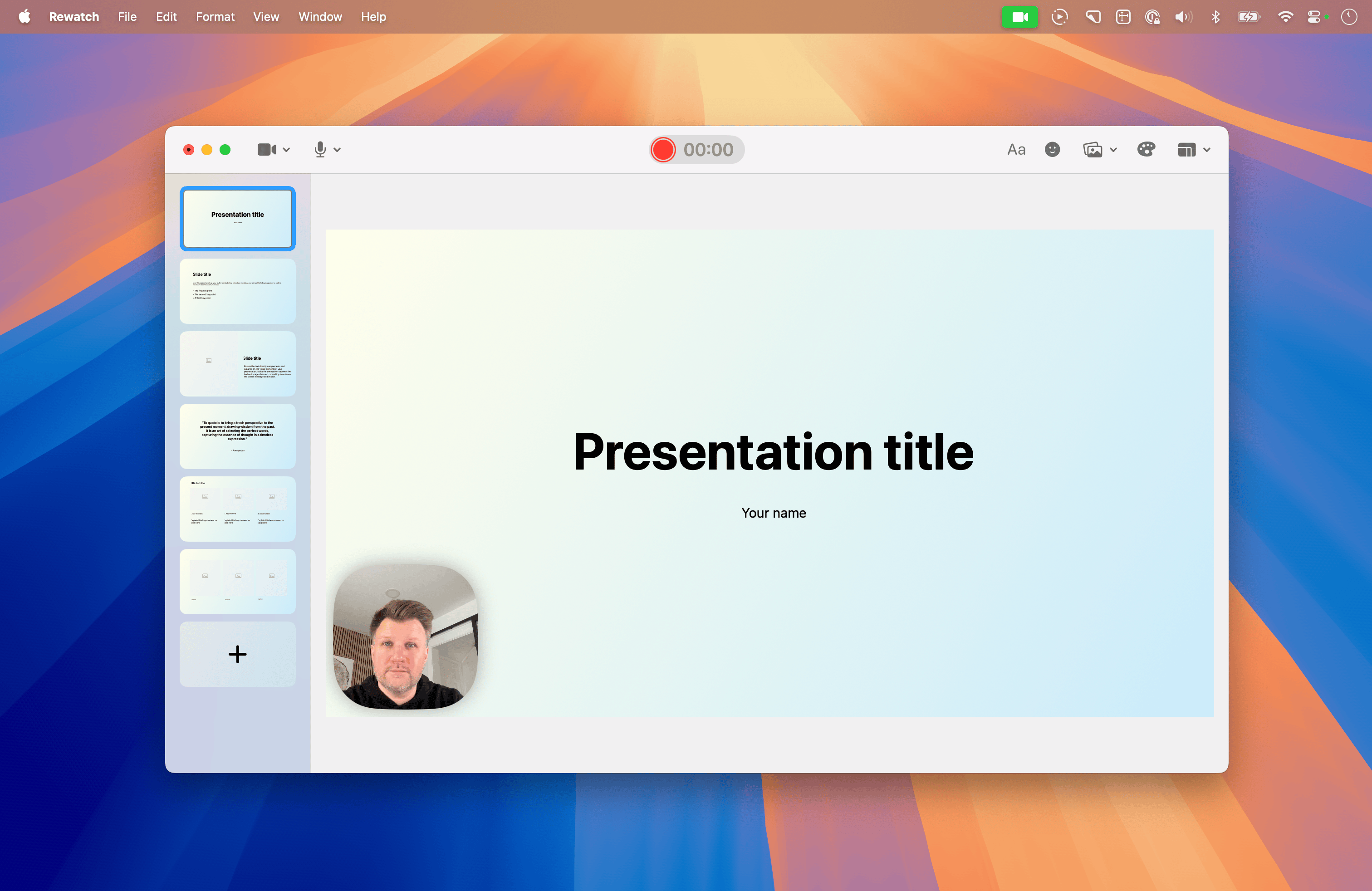The height and width of the screenshot is (891, 1372).
Task: Click the green camera icon in menu bar
Action: point(1020,17)
